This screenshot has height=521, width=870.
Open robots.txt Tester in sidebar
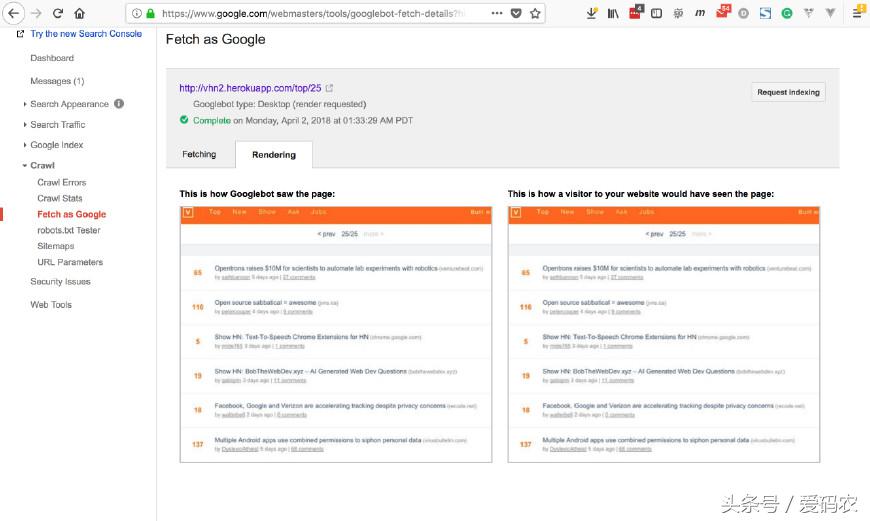pos(69,230)
